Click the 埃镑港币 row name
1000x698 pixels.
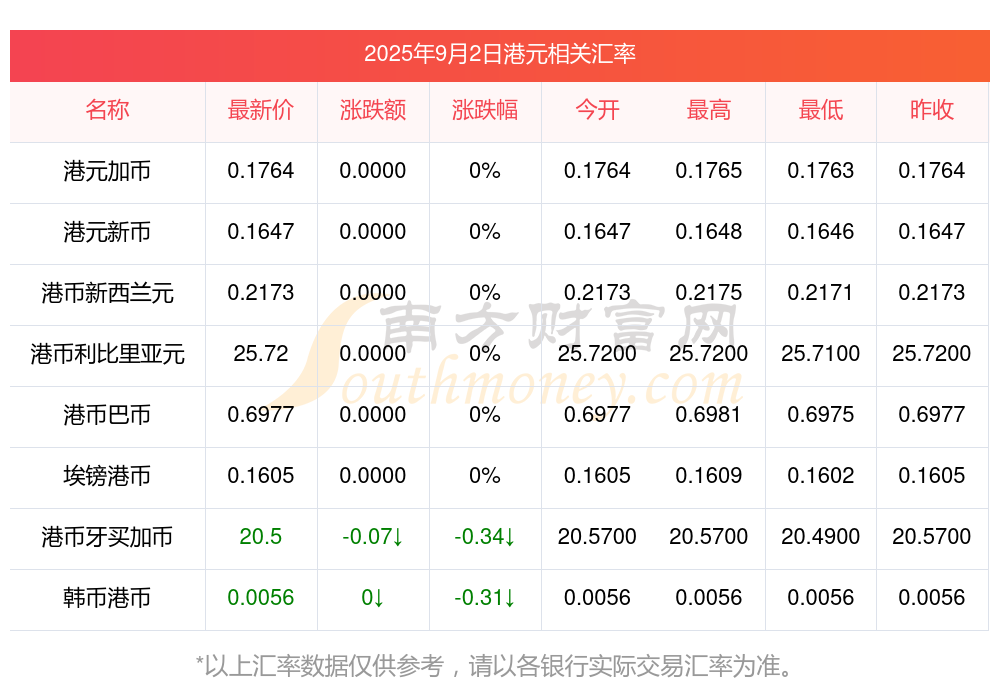click(107, 476)
